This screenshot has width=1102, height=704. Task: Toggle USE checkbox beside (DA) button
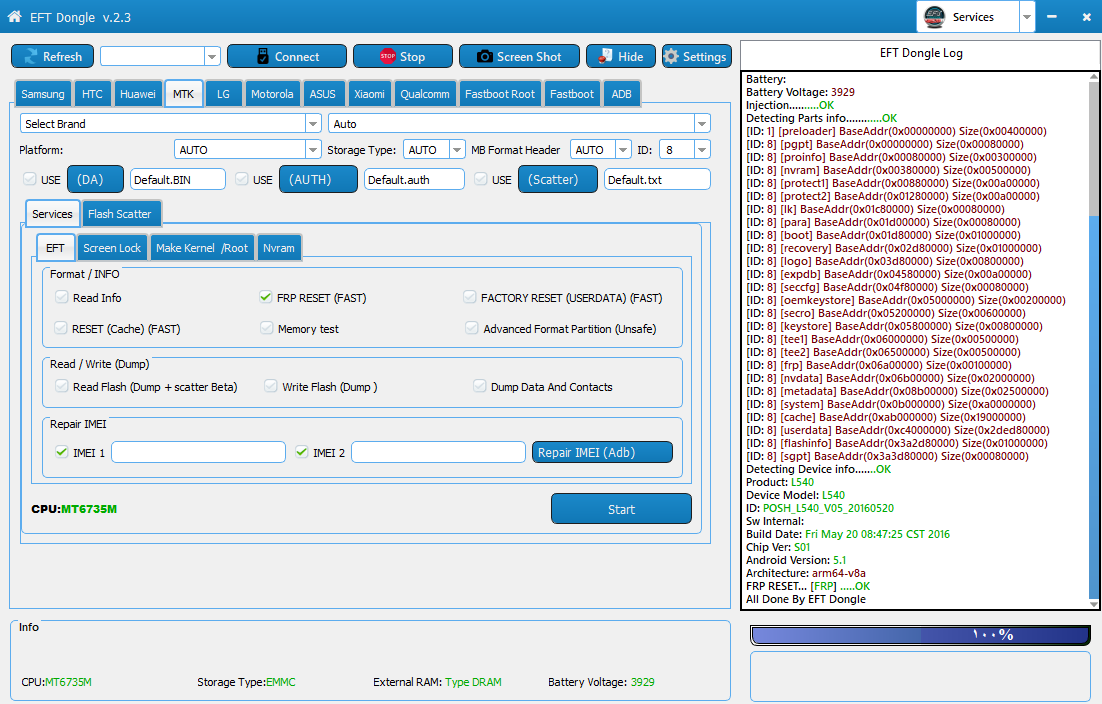pyautogui.click(x=30, y=179)
